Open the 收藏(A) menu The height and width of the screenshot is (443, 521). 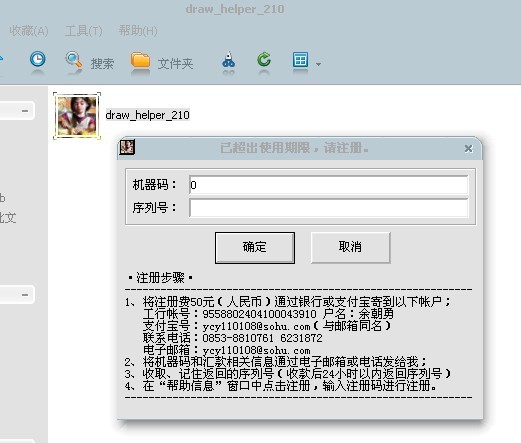pos(29,31)
